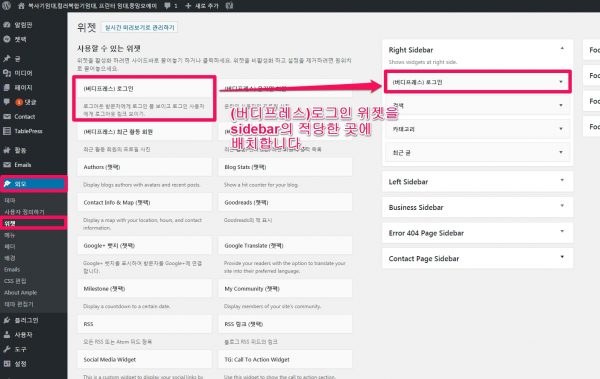Viewport: 600px width, 379px height.
Task: Click the 글 posts pin icon
Action: click(7, 58)
